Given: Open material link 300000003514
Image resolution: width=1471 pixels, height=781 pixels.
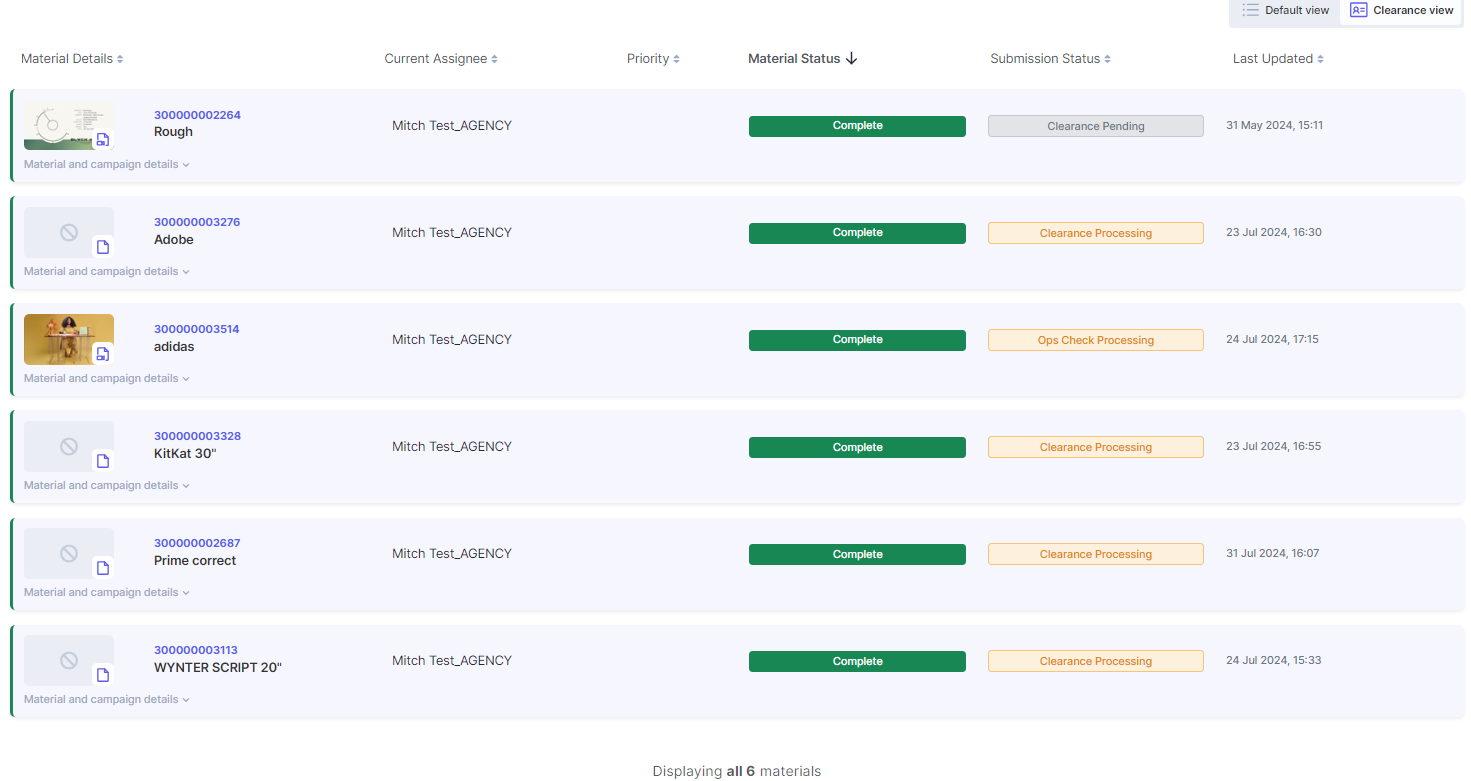Looking at the screenshot, I should [x=197, y=329].
